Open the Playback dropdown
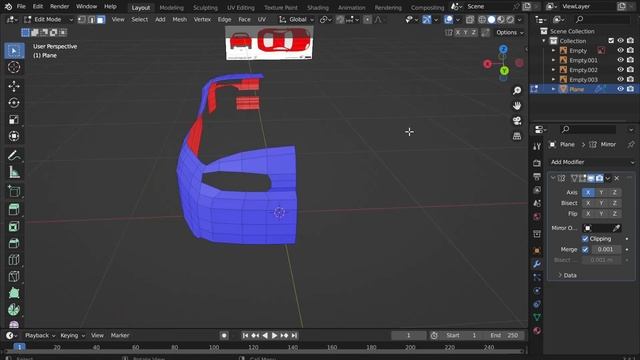This screenshot has height=360, width=640. click(x=40, y=335)
